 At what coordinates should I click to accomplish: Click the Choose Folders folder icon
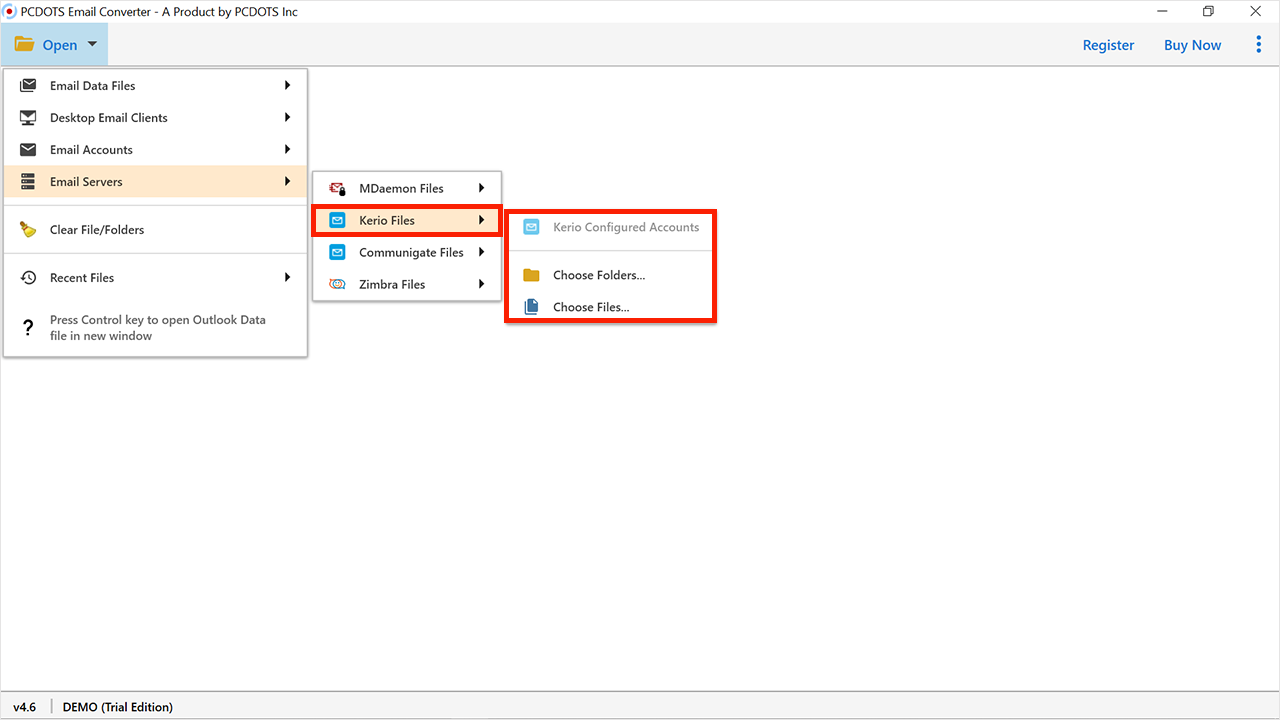click(x=532, y=275)
